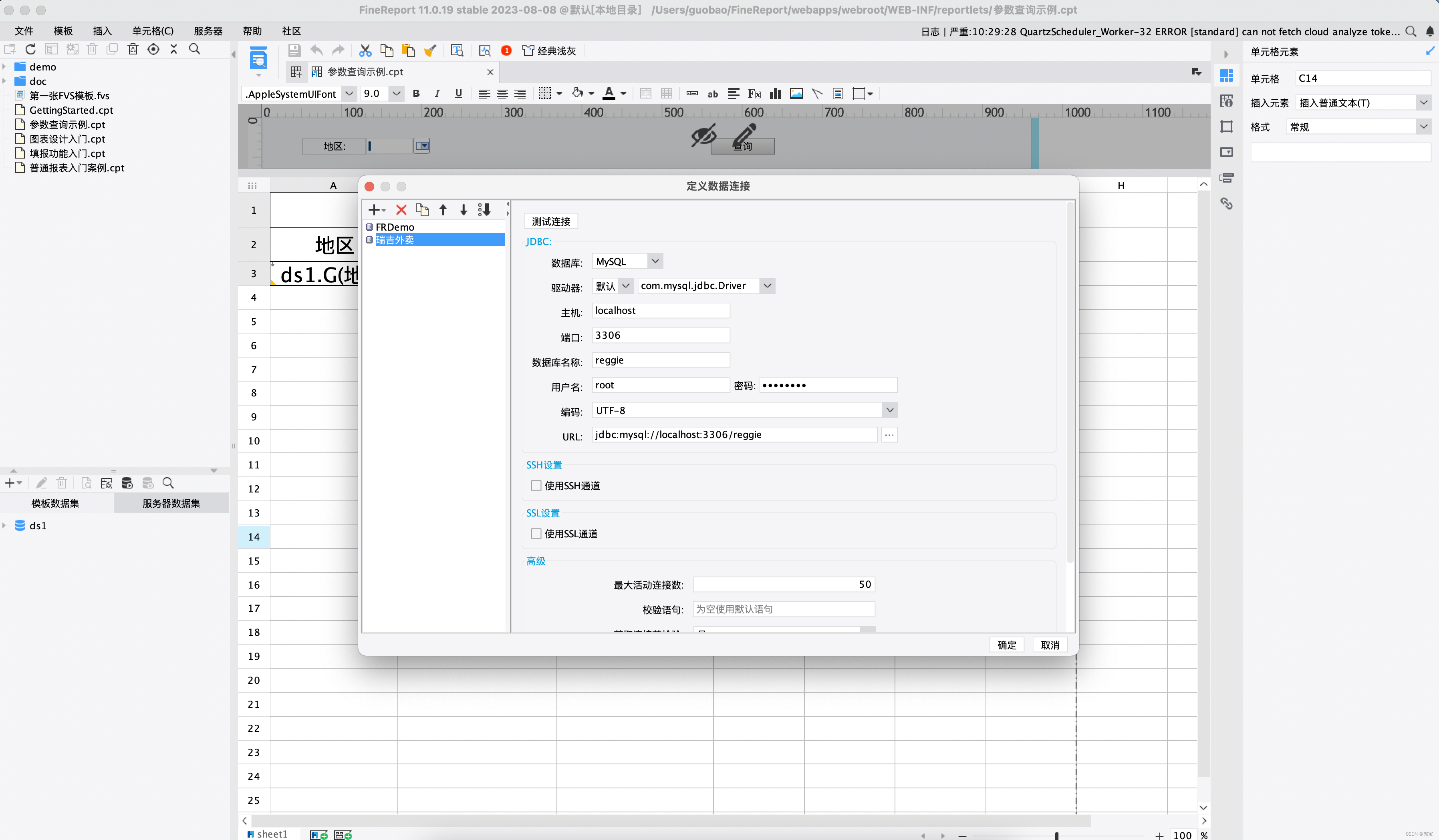The image size is (1439, 840).
Task: Open the 数据库 MySQL dropdown
Action: coord(655,261)
